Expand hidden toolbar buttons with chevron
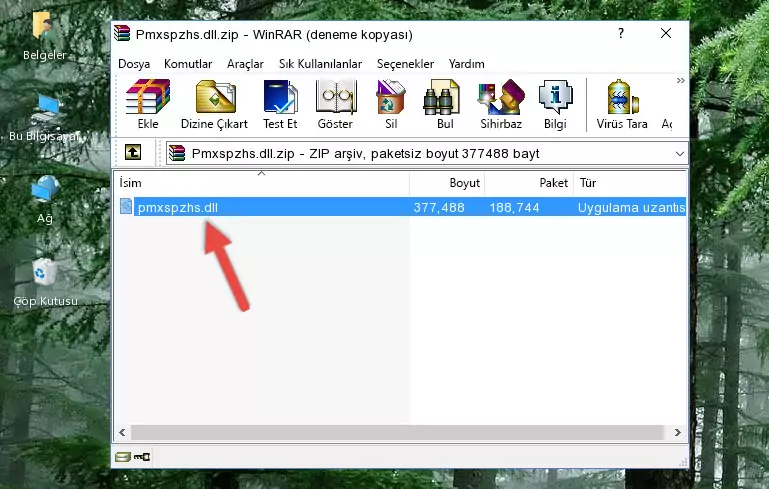This screenshot has height=489, width=769. [x=680, y=80]
